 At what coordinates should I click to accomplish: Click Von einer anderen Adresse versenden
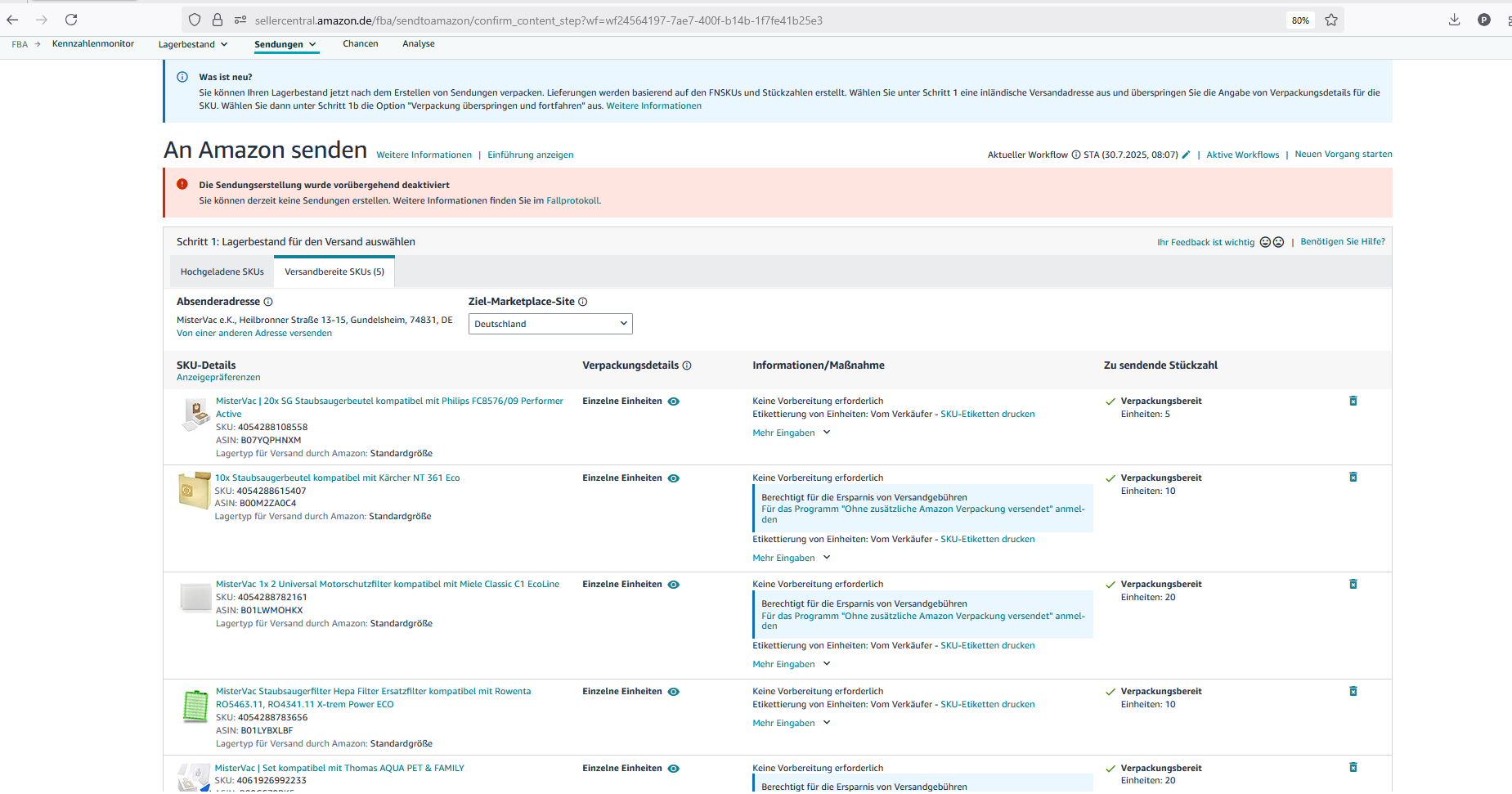click(254, 334)
